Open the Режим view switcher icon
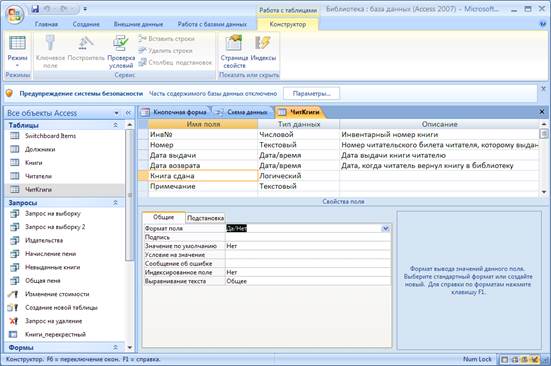 pyautogui.click(x=17, y=43)
